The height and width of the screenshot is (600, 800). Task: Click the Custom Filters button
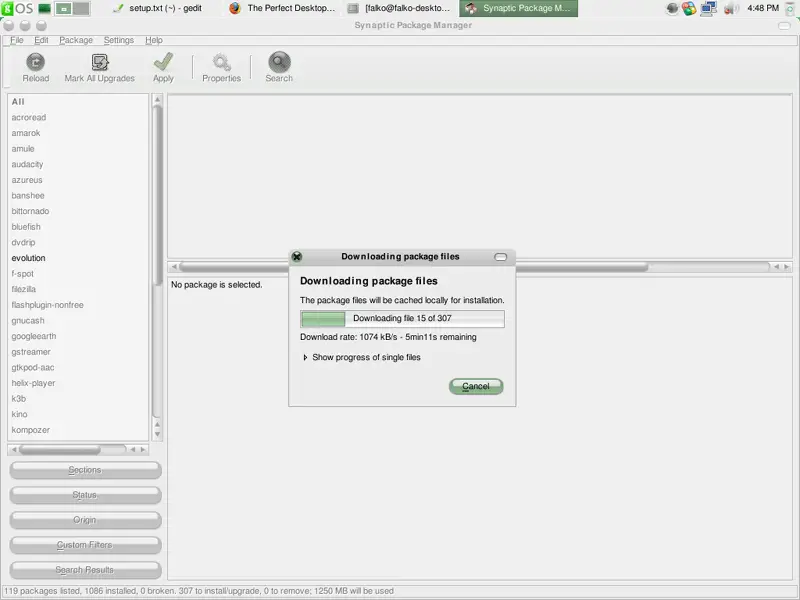(x=85, y=545)
